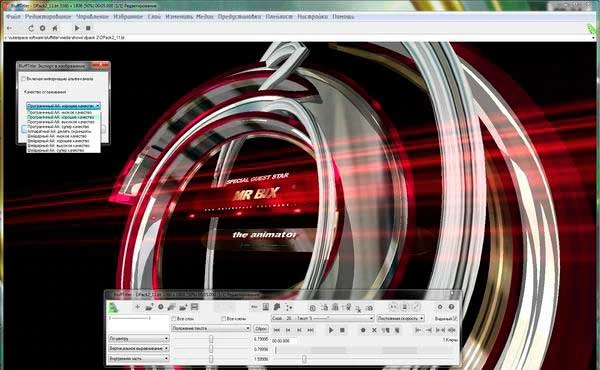Viewport: 600px width, 370px height.
Task: Open the Редактирование menu
Action: 48,16
